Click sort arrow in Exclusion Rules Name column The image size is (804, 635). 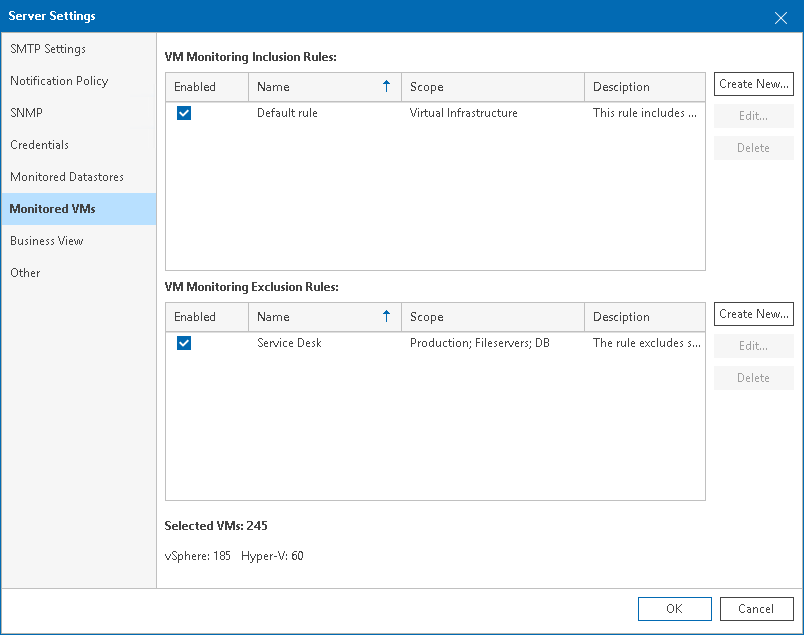click(x=386, y=317)
